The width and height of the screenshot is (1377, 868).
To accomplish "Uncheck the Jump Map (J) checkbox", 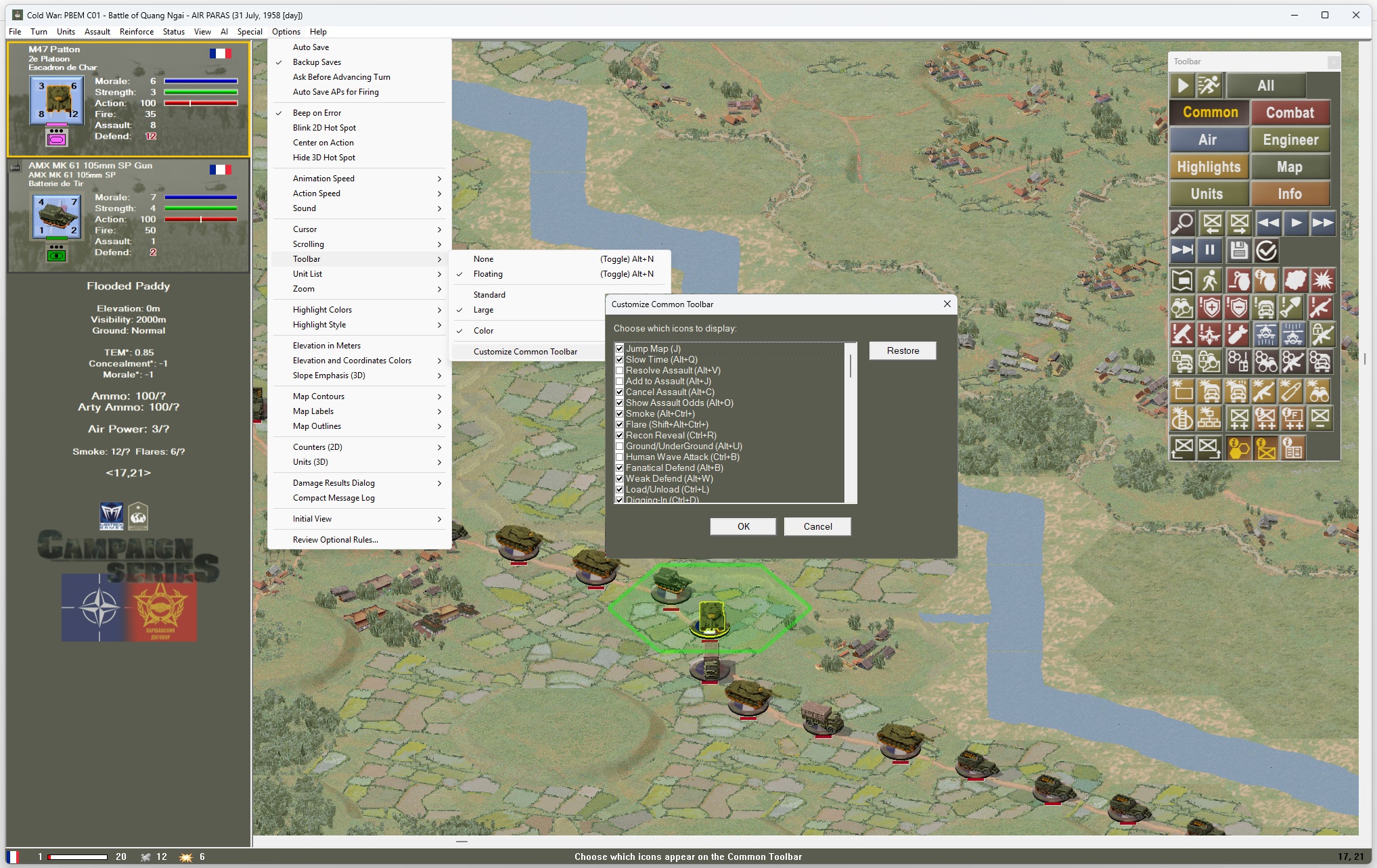I will point(619,349).
